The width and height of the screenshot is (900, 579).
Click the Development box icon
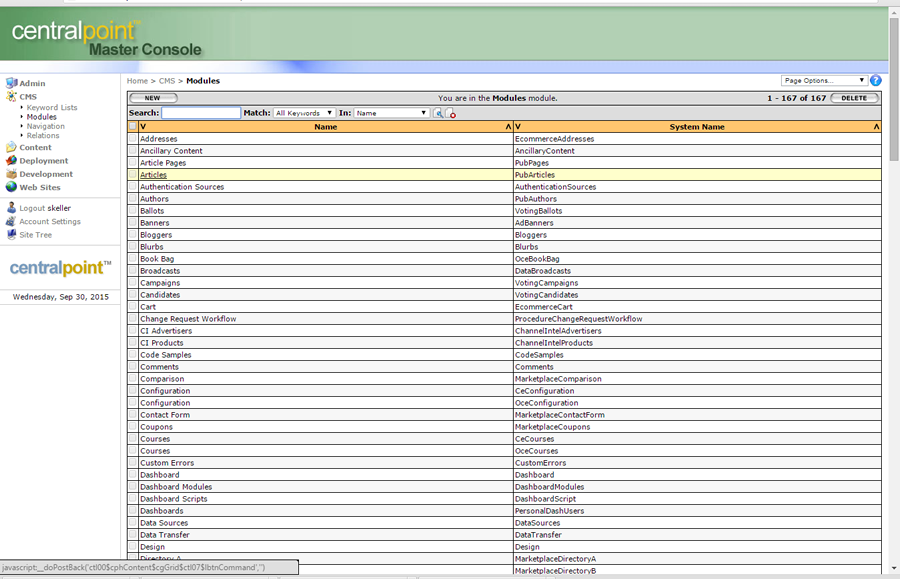[11, 174]
